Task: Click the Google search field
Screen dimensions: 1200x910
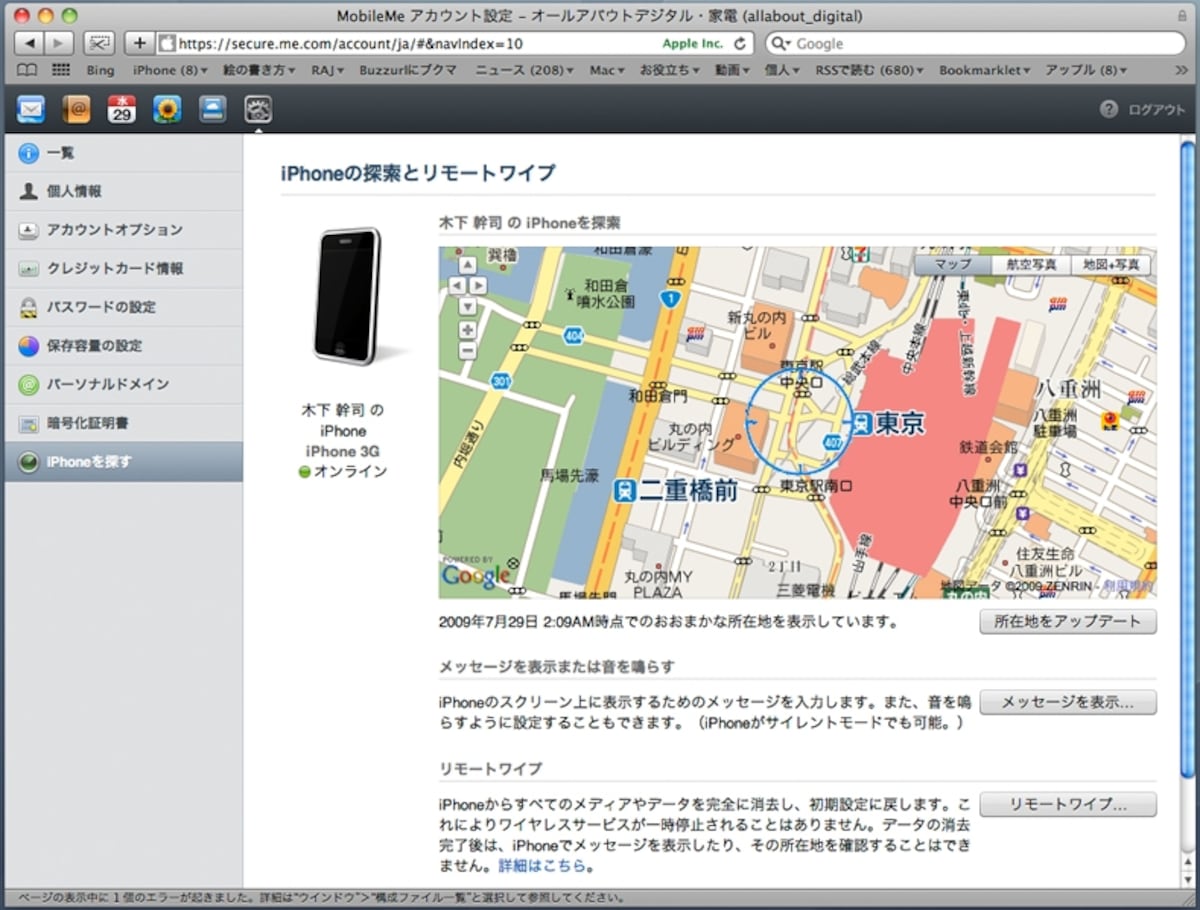Action: click(975, 44)
